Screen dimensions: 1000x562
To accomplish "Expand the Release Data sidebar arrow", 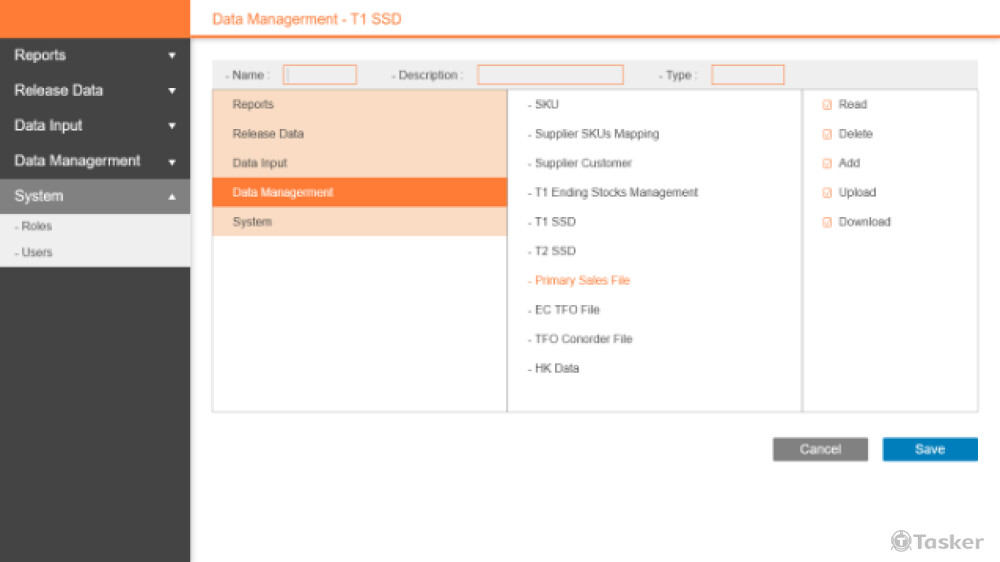I will [172, 91].
